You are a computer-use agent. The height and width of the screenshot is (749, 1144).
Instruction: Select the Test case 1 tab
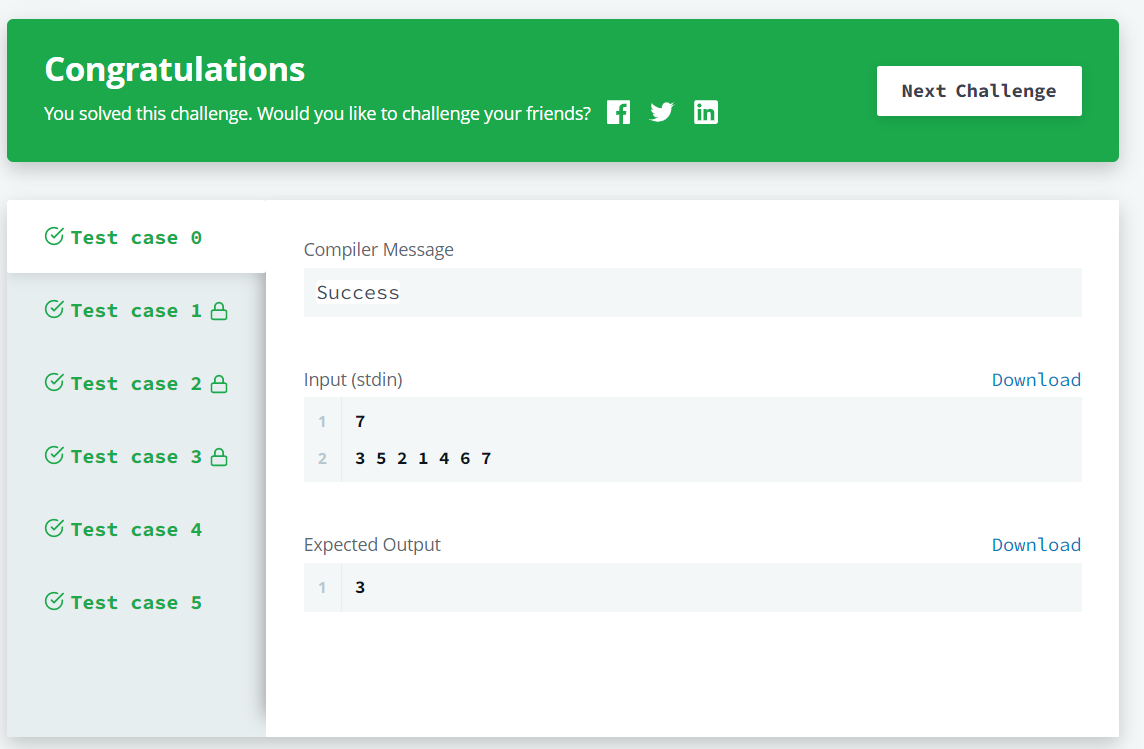pyautogui.click(x=136, y=310)
